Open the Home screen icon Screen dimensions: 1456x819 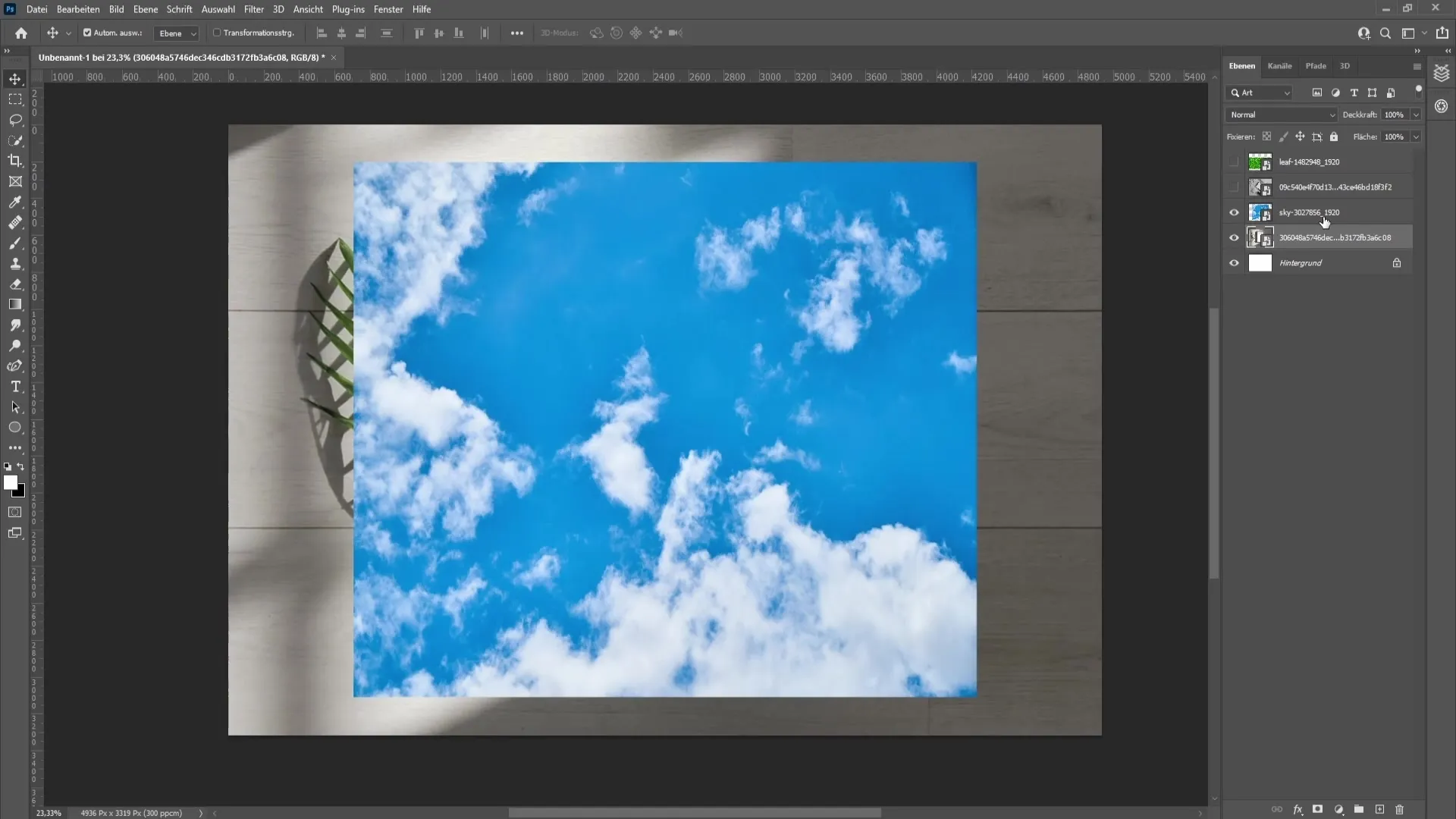[x=21, y=33]
